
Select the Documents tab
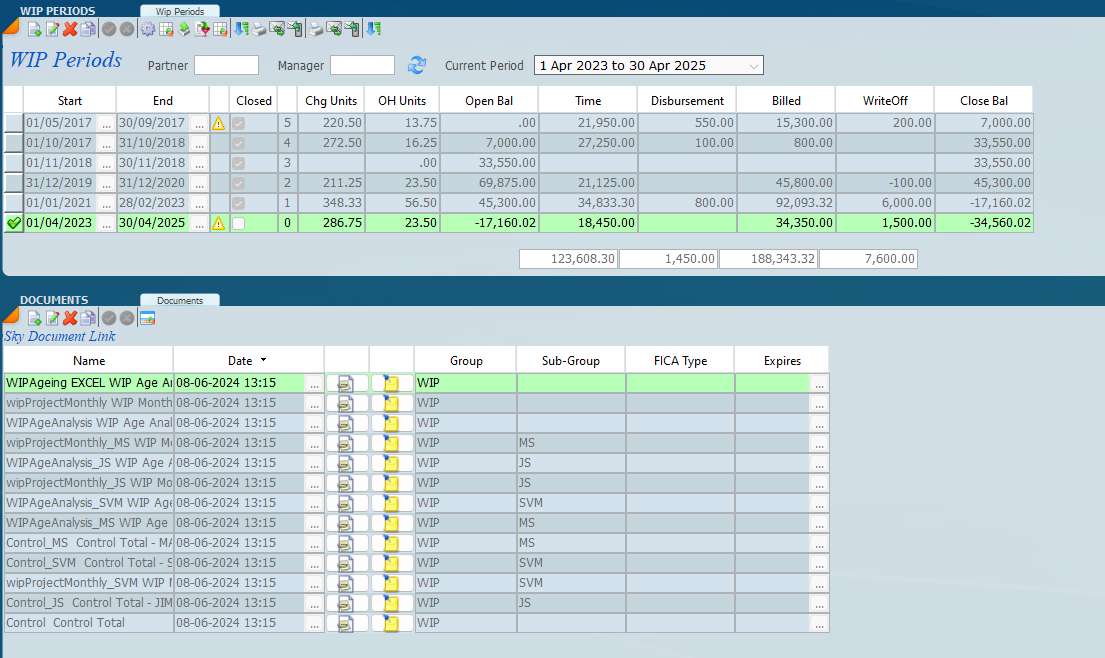[179, 300]
